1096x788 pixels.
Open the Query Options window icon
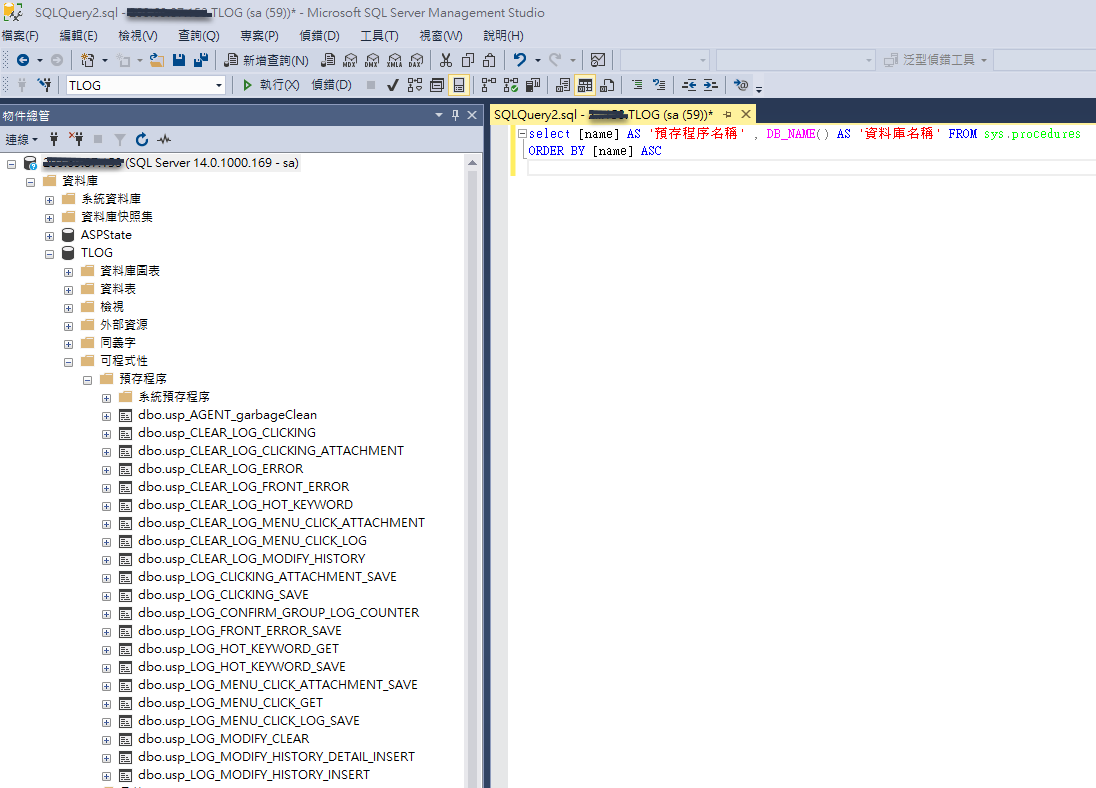437,85
